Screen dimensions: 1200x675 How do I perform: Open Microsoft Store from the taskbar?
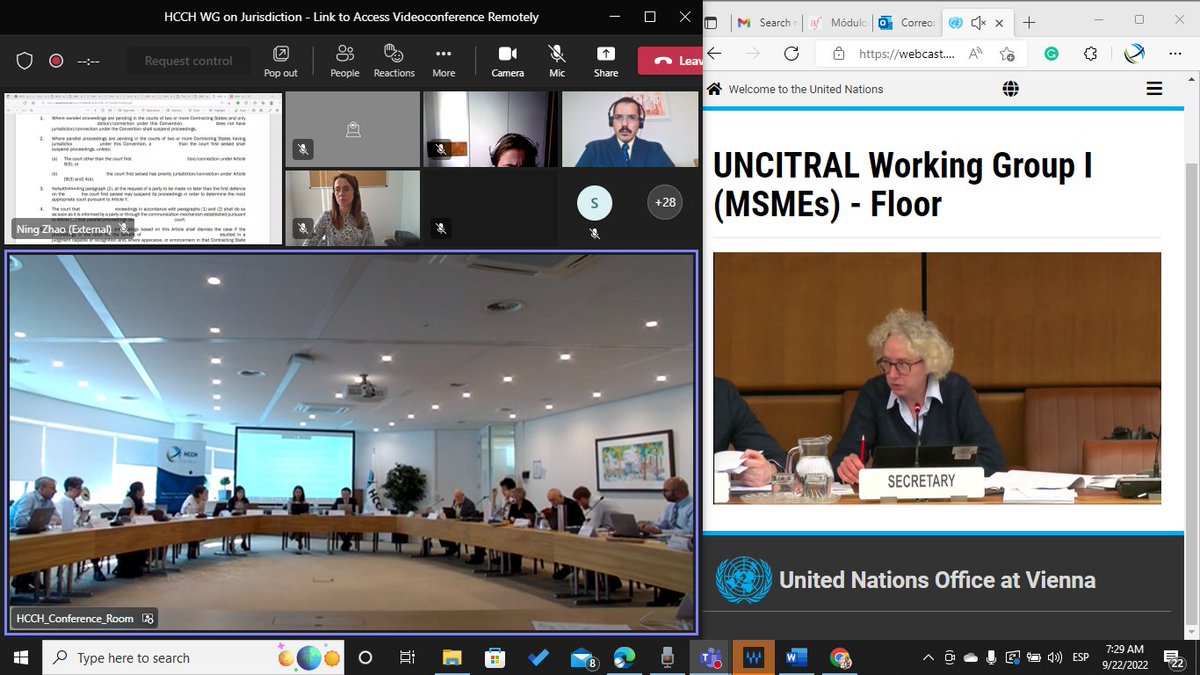(x=495, y=657)
